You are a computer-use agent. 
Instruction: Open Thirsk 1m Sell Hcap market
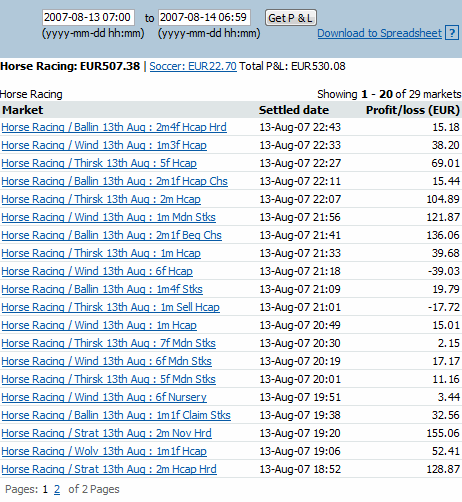[110, 307]
